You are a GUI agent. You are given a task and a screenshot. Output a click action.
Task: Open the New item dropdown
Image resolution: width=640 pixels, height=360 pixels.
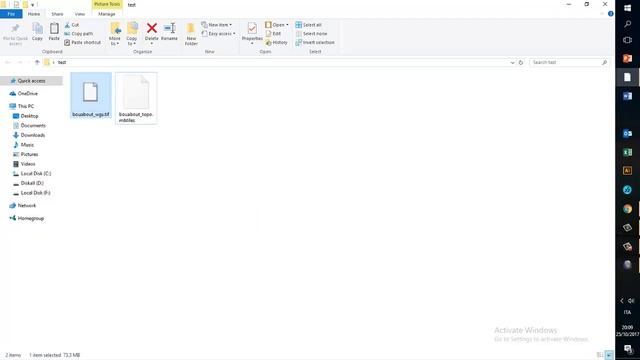click(217, 25)
